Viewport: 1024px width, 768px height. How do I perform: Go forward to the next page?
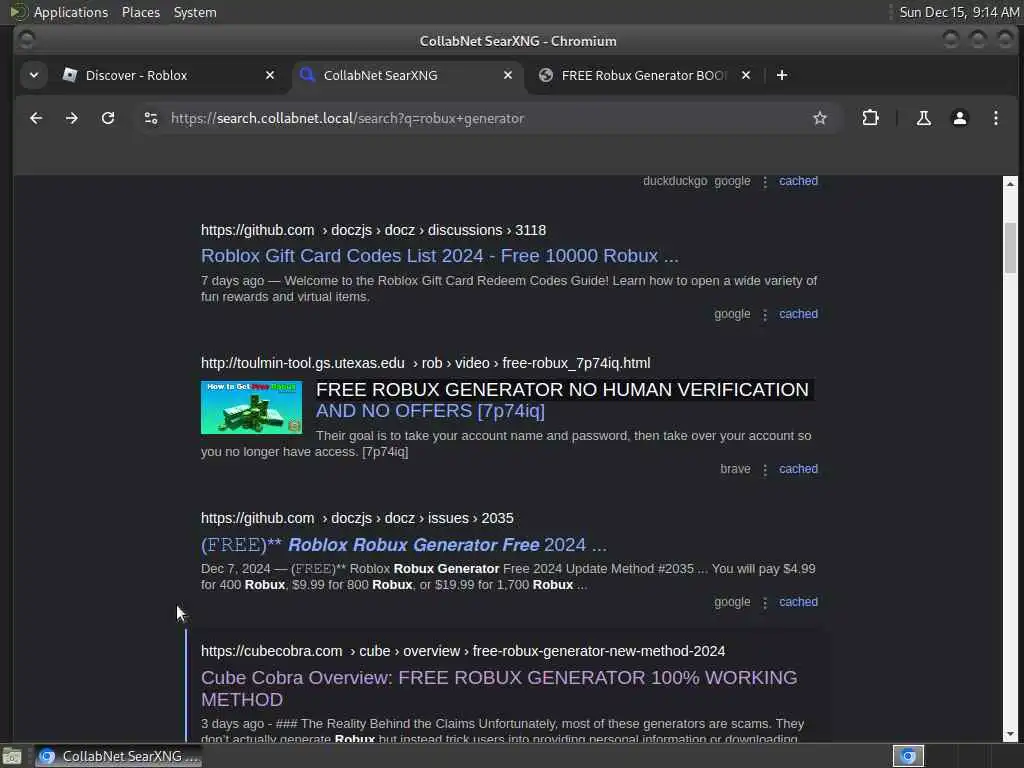click(x=72, y=118)
